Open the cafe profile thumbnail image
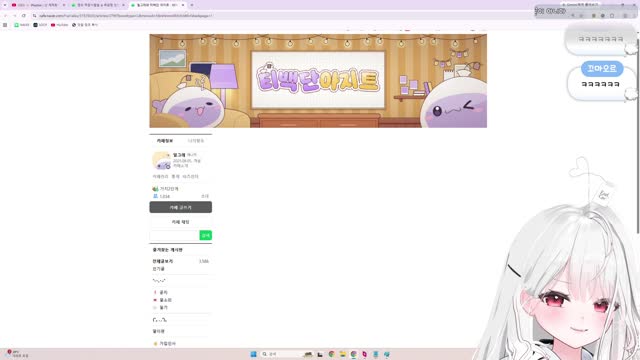Viewport: 640px width, 360px height. click(x=162, y=160)
